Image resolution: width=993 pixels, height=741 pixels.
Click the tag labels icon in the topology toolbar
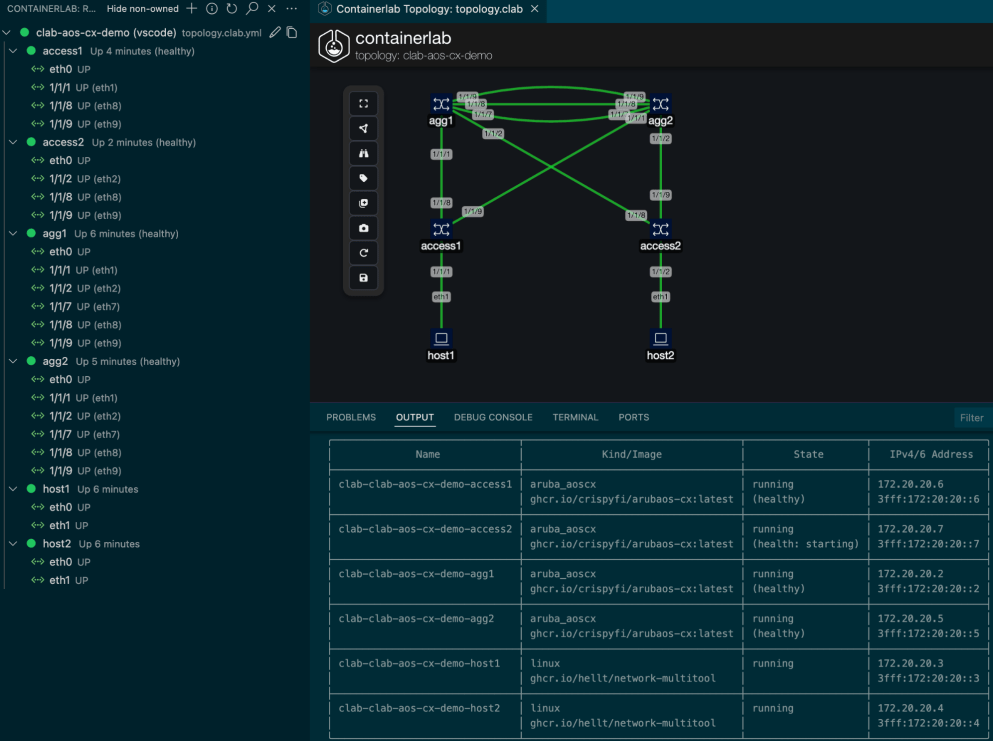(x=364, y=178)
